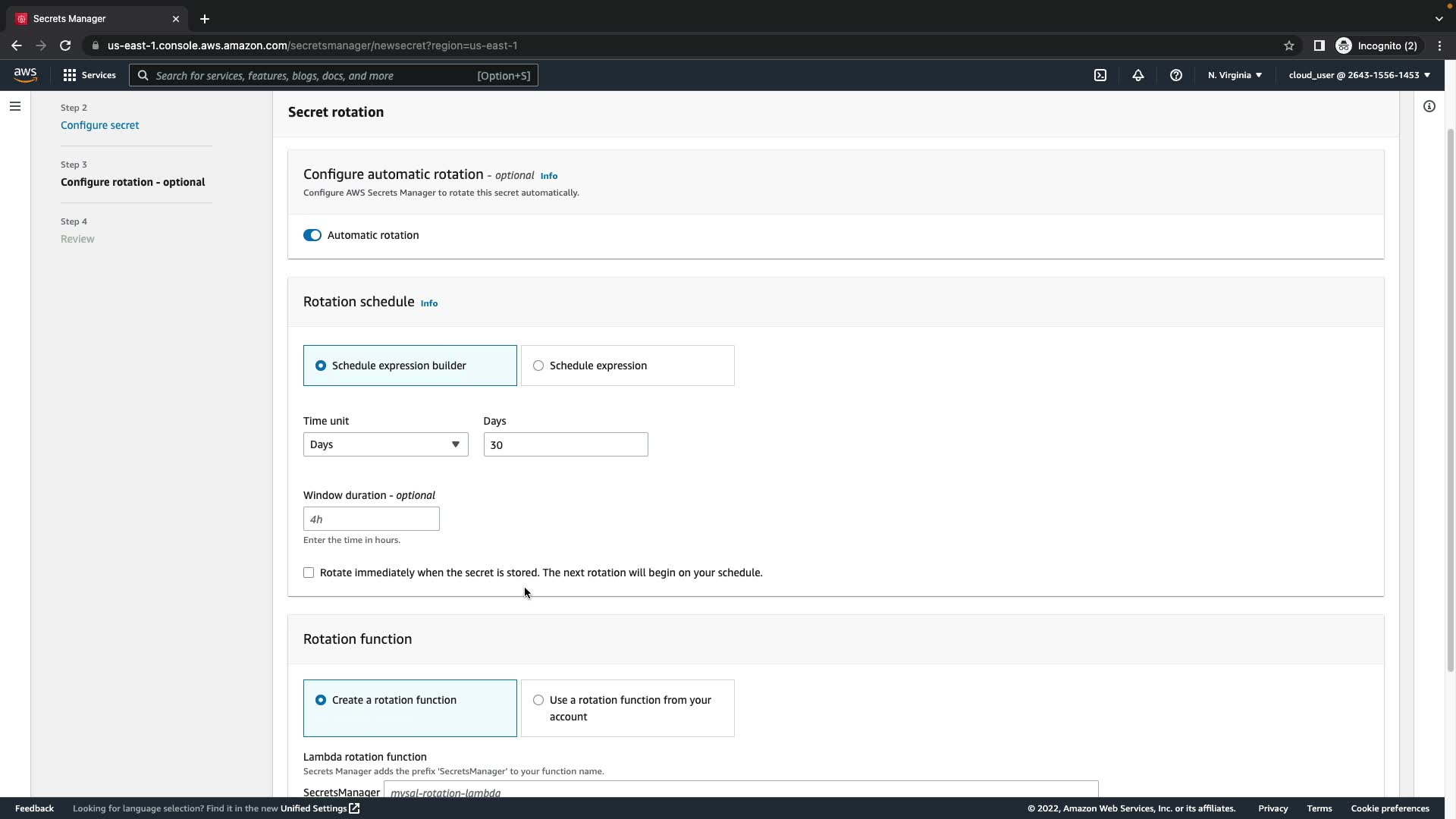Open the AWS CloudShell icon

[x=1100, y=75]
